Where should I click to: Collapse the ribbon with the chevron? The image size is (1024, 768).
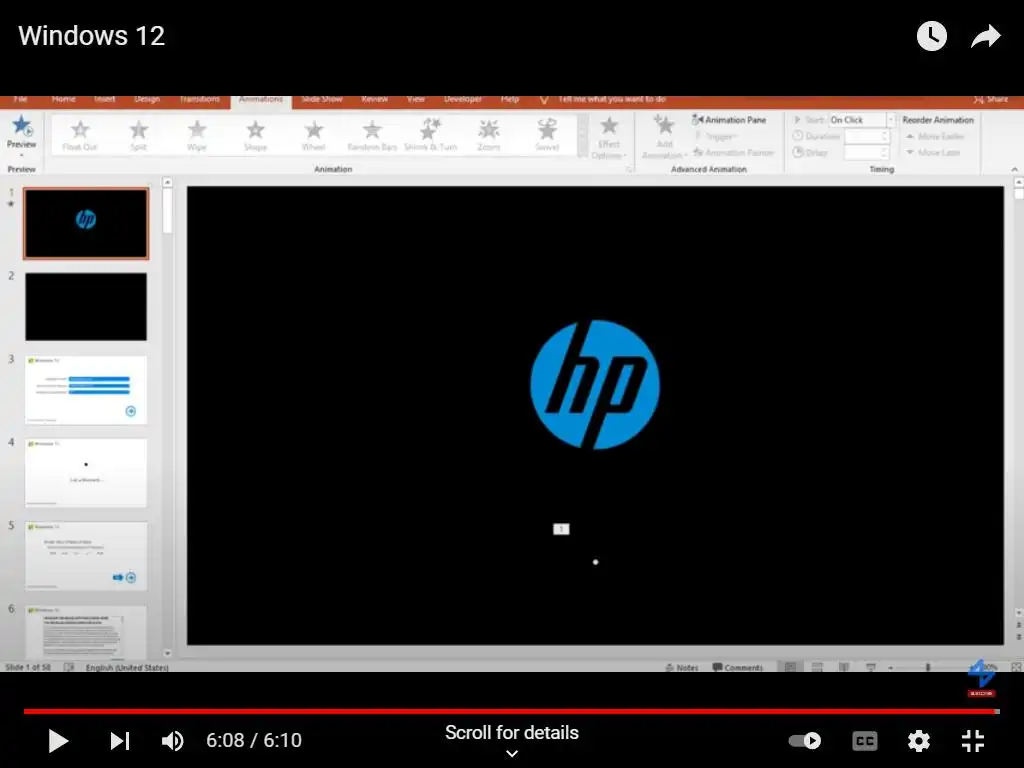[1014, 169]
